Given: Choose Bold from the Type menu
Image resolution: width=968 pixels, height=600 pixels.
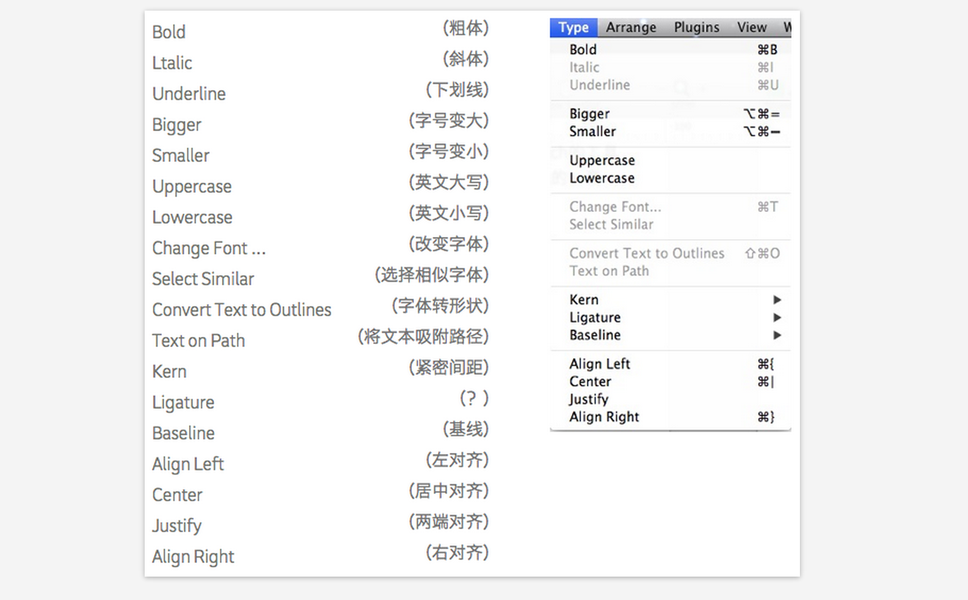Looking at the screenshot, I should tap(583, 50).
